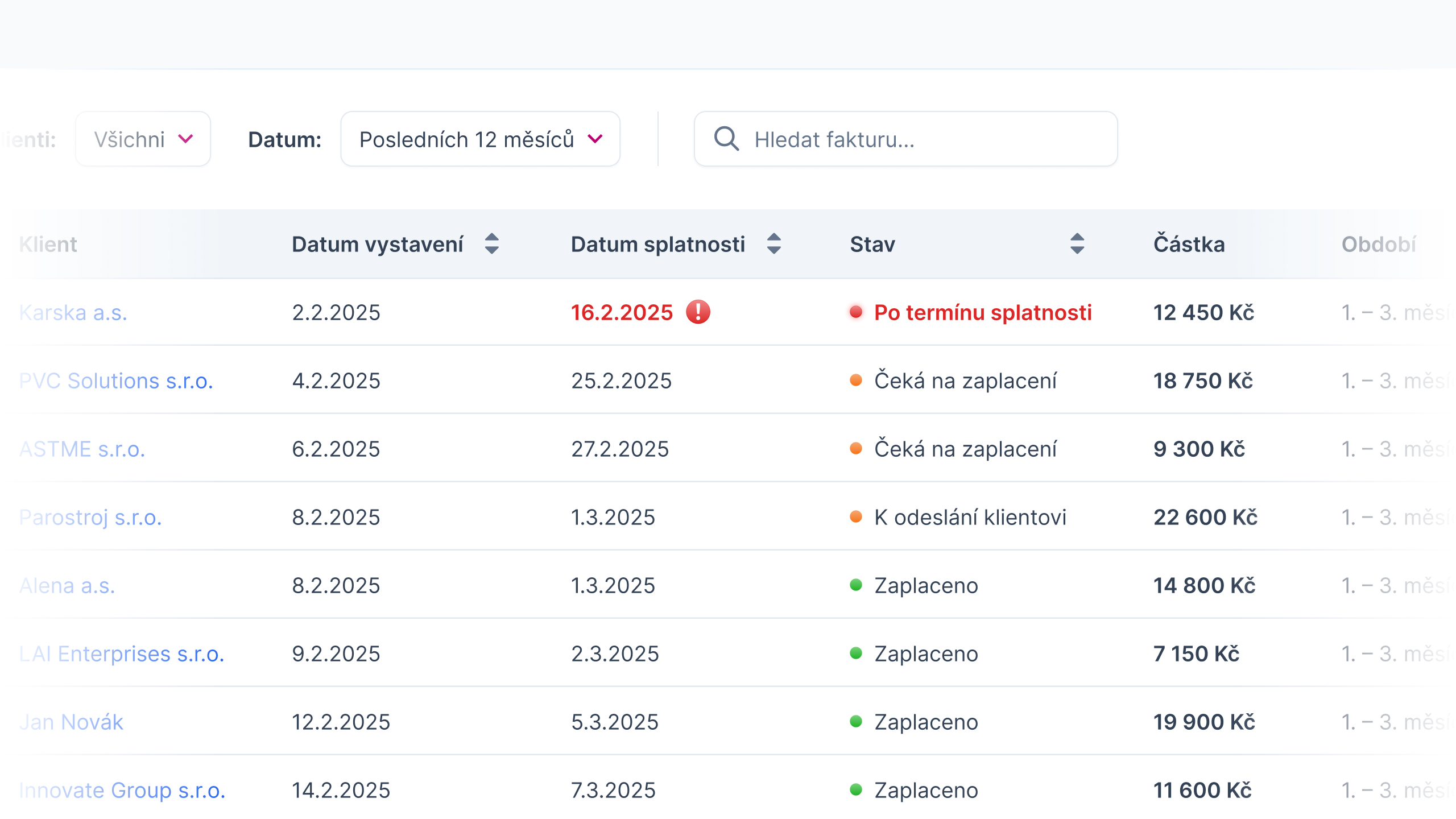This screenshot has width=1456, height=819.
Task: Open the Všichni clients dropdown
Action: pyautogui.click(x=143, y=138)
